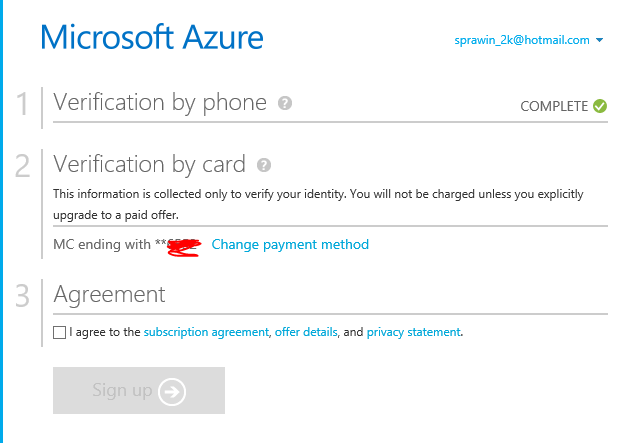The image size is (640, 443).
Task: Open the subscription agreement link
Action: [207, 332]
